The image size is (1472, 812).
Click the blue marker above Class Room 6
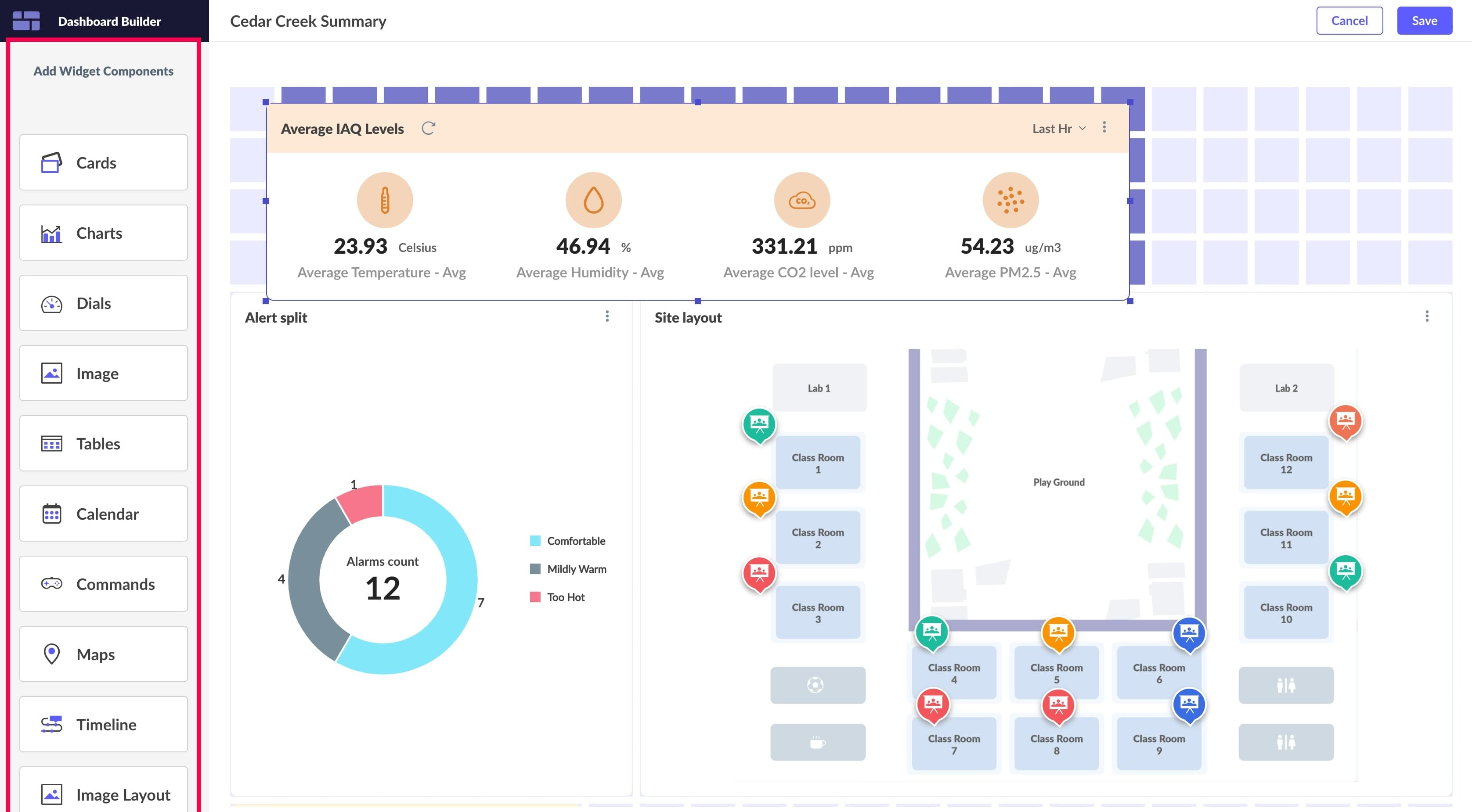coord(1189,632)
